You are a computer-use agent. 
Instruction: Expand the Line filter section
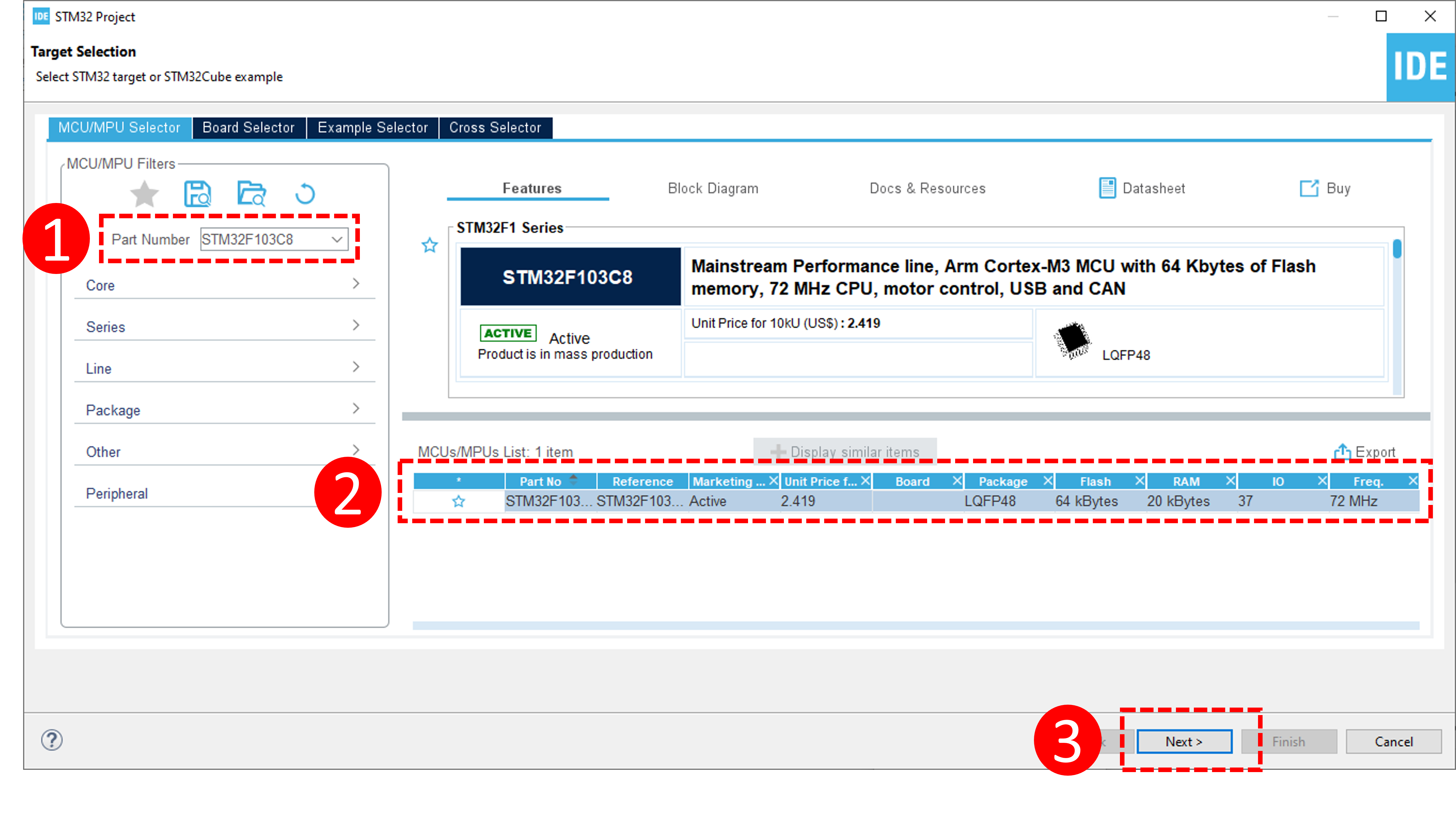[x=224, y=368]
